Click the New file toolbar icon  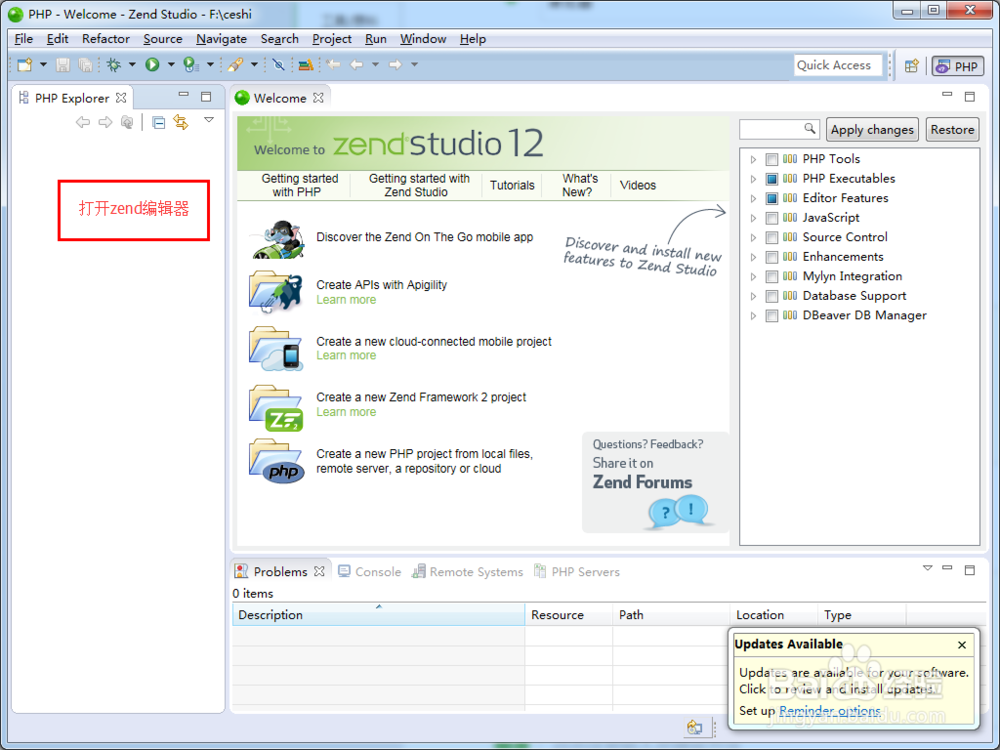[x=25, y=64]
